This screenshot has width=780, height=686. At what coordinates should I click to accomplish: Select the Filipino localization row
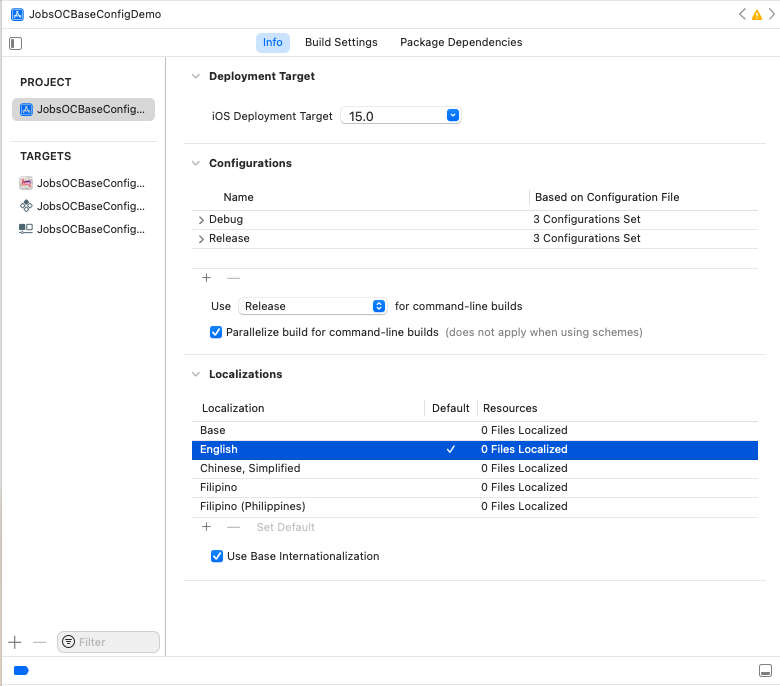click(475, 488)
